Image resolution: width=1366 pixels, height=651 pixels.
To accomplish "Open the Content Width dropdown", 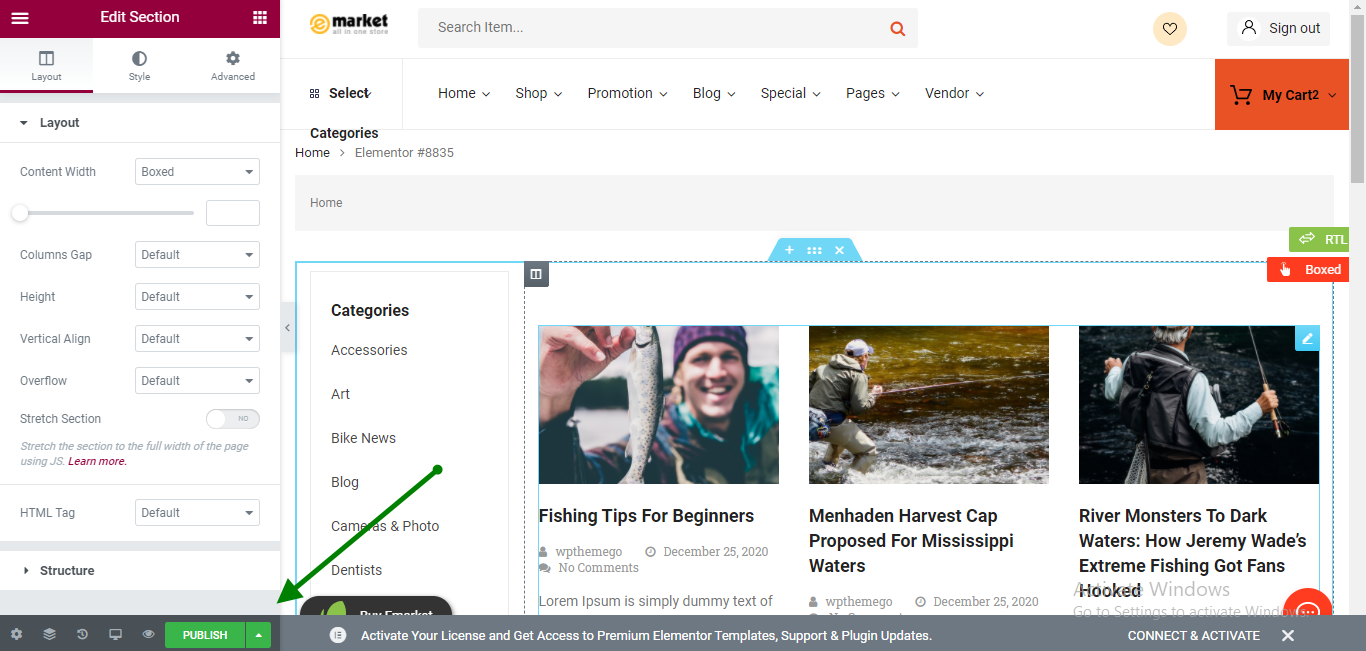I will pyautogui.click(x=197, y=172).
